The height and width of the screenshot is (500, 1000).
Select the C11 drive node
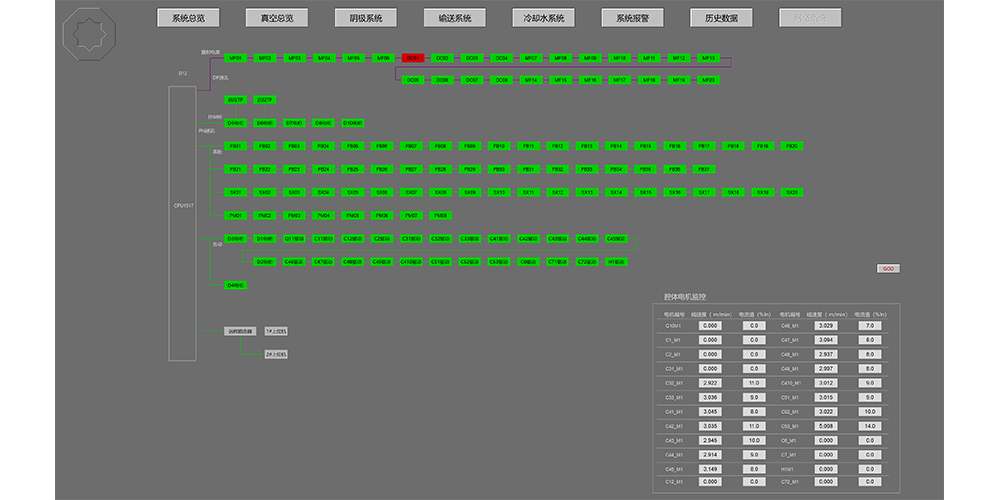[x=323, y=239]
